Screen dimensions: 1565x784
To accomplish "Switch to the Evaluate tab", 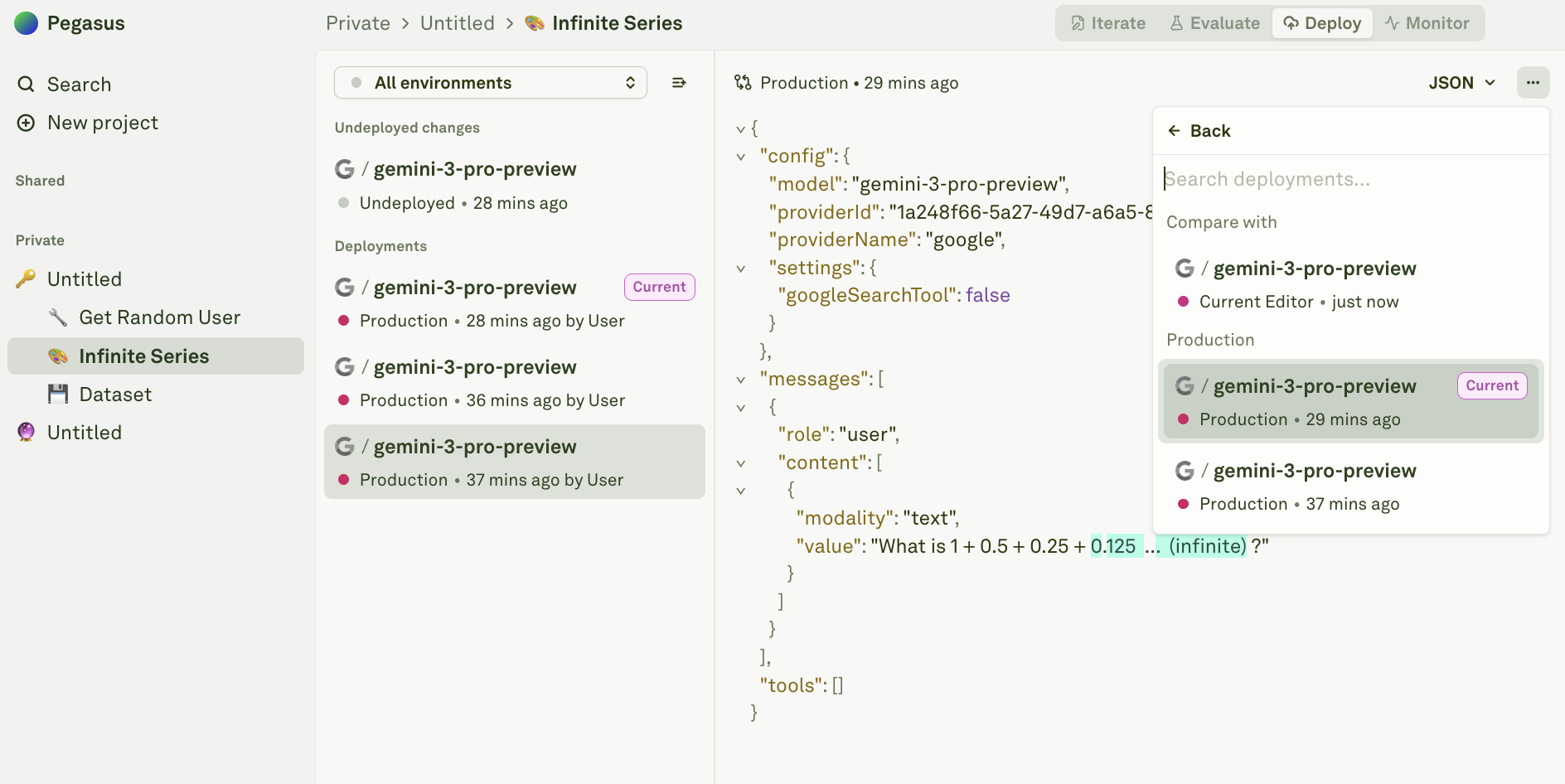I will tap(1215, 23).
